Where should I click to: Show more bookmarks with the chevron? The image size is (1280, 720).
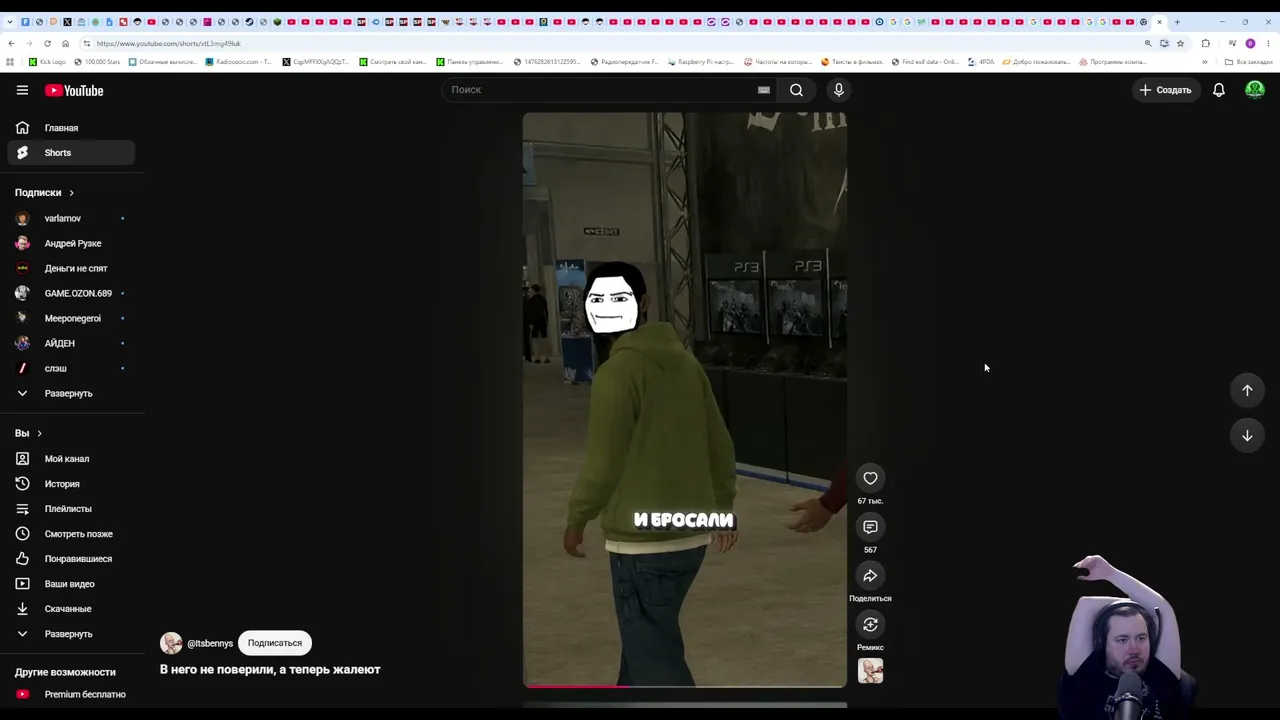click(1204, 62)
